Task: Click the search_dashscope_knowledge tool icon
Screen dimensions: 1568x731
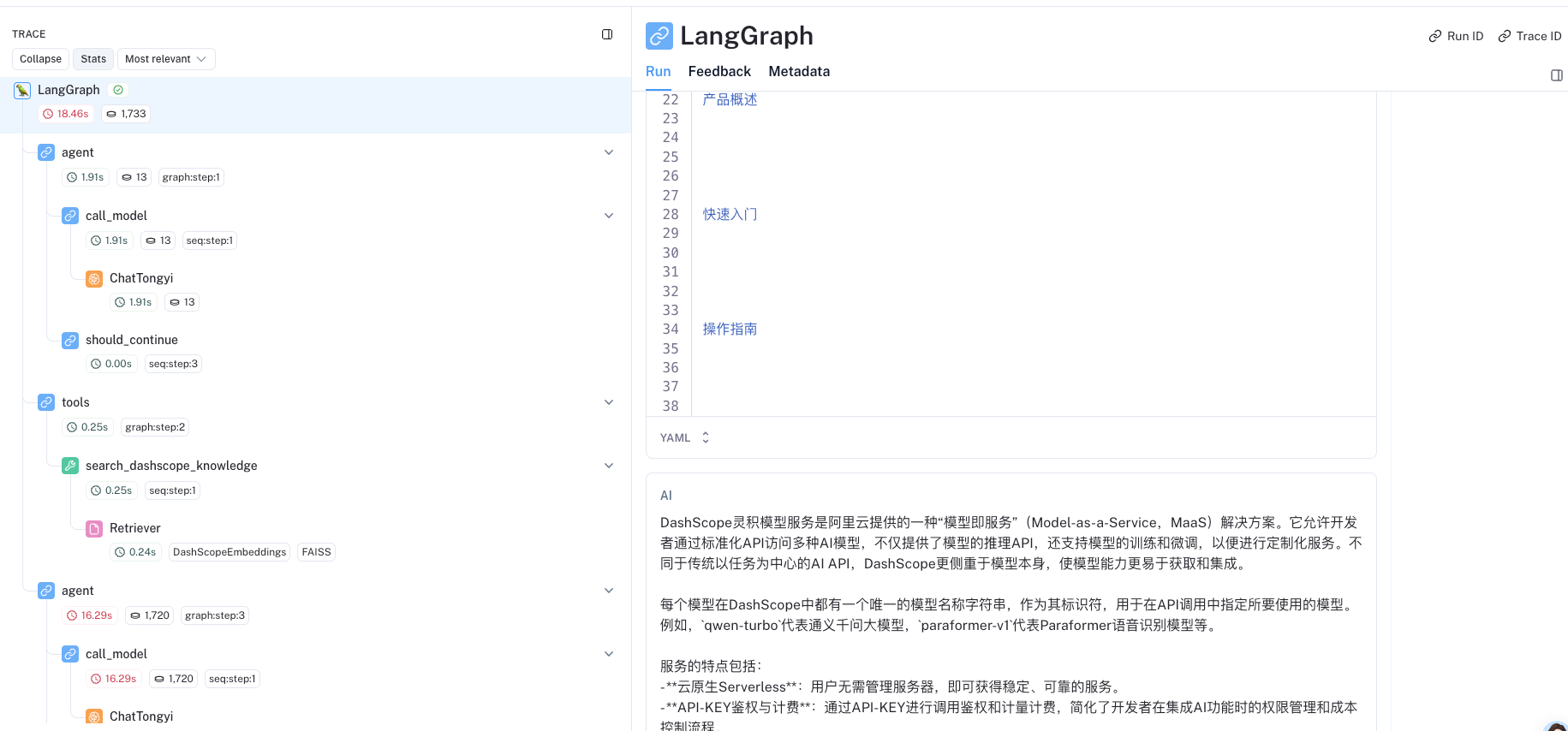Action: (70, 466)
